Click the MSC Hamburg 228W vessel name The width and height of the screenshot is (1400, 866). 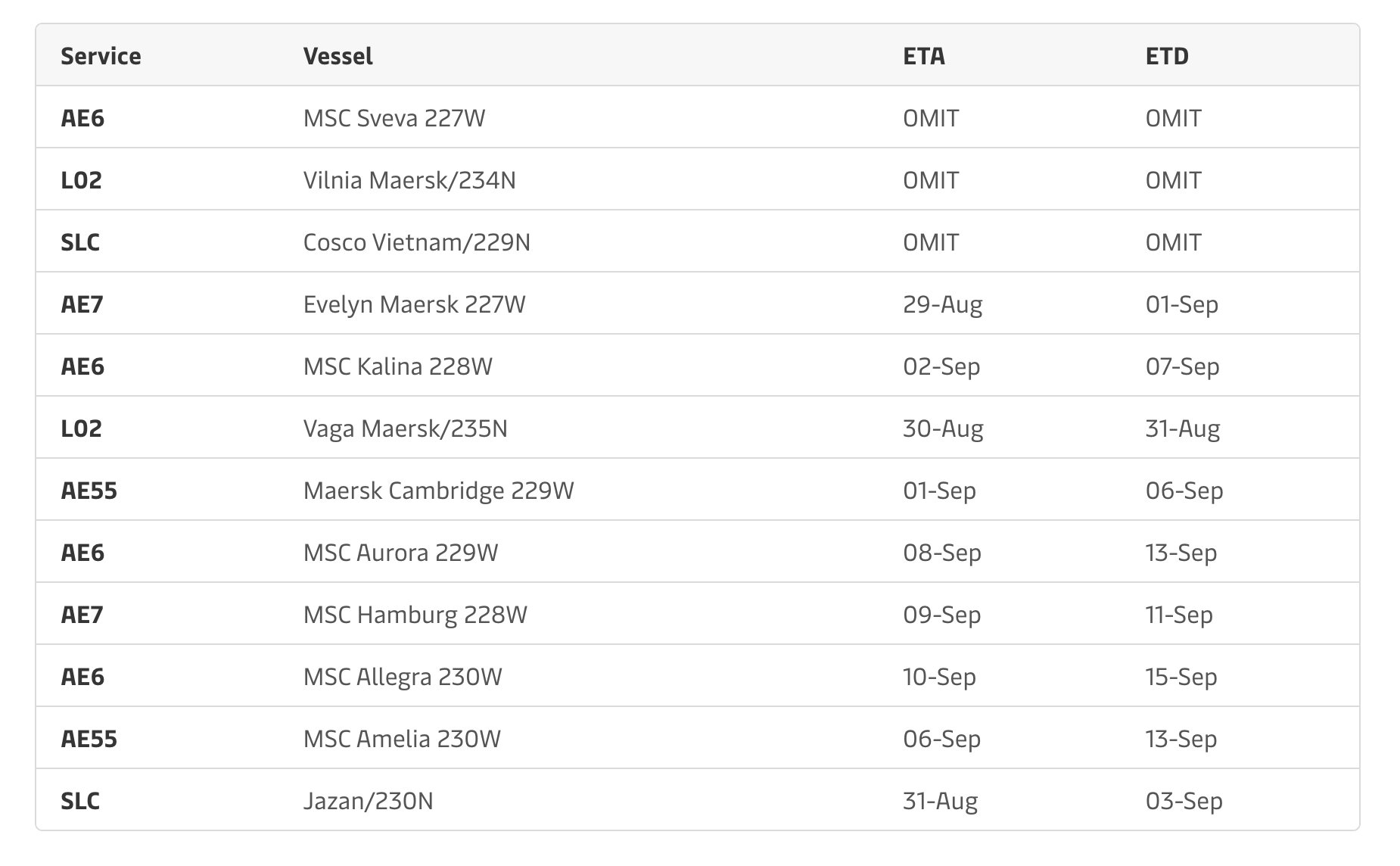[x=415, y=615]
